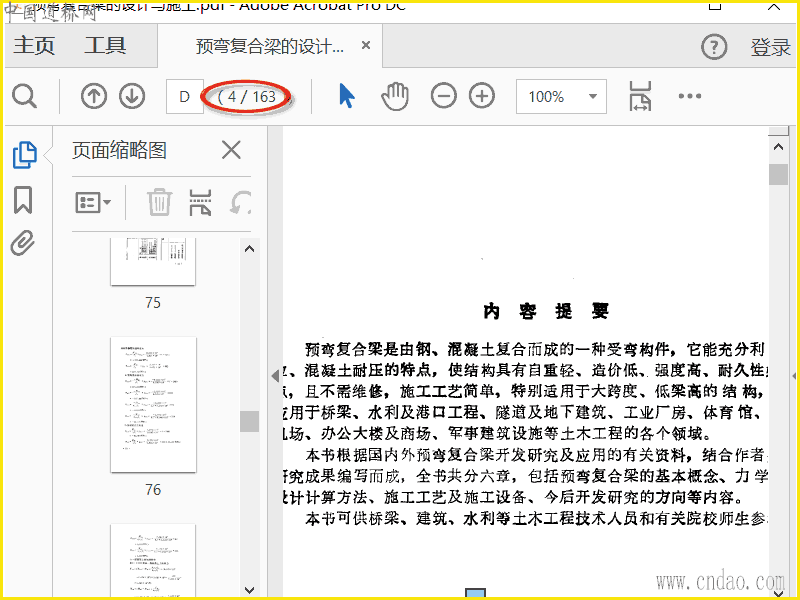Click the thumbnail label 75
The image size is (800, 600).
coord(153,303)
